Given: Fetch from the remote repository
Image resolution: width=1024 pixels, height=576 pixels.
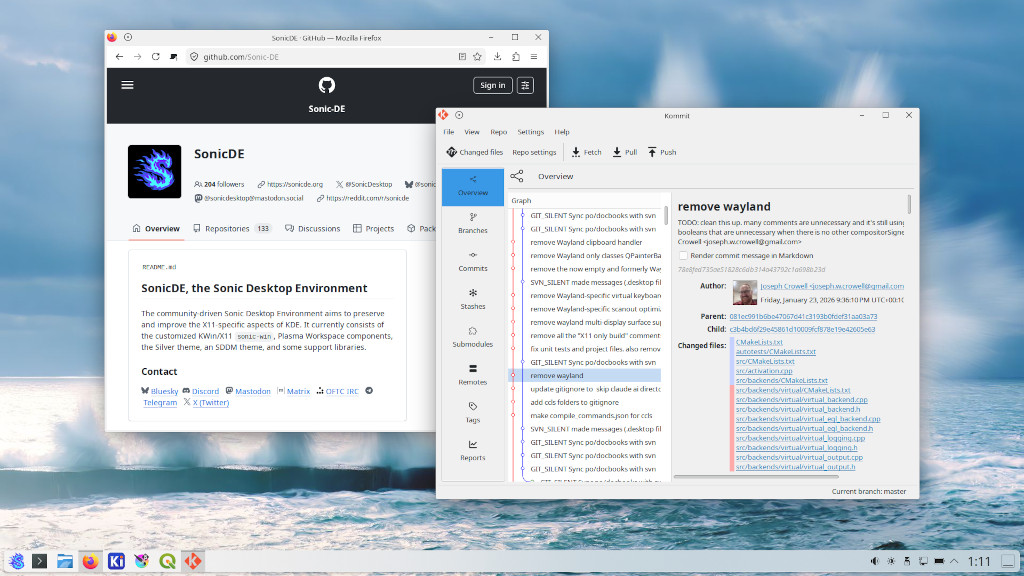Looking at the screenshot, I should click(x=586, y=152).
